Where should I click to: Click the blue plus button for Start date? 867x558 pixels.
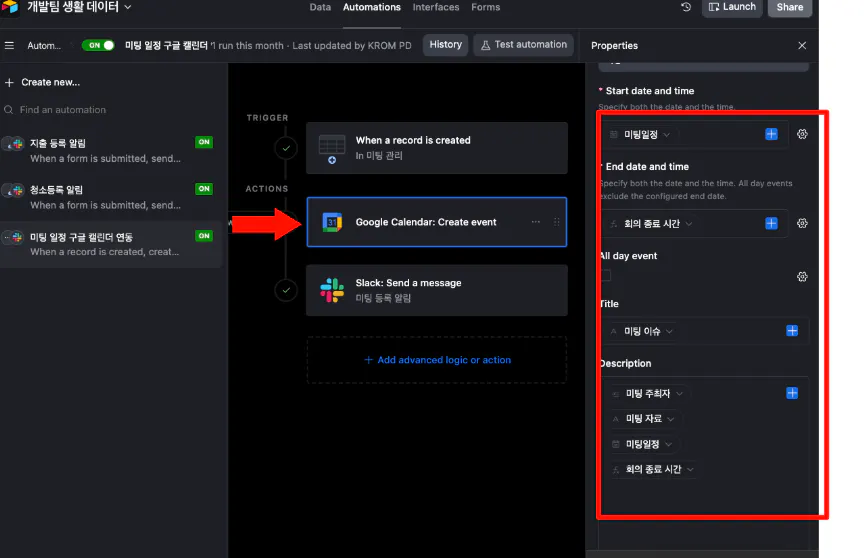pos(771,134)
